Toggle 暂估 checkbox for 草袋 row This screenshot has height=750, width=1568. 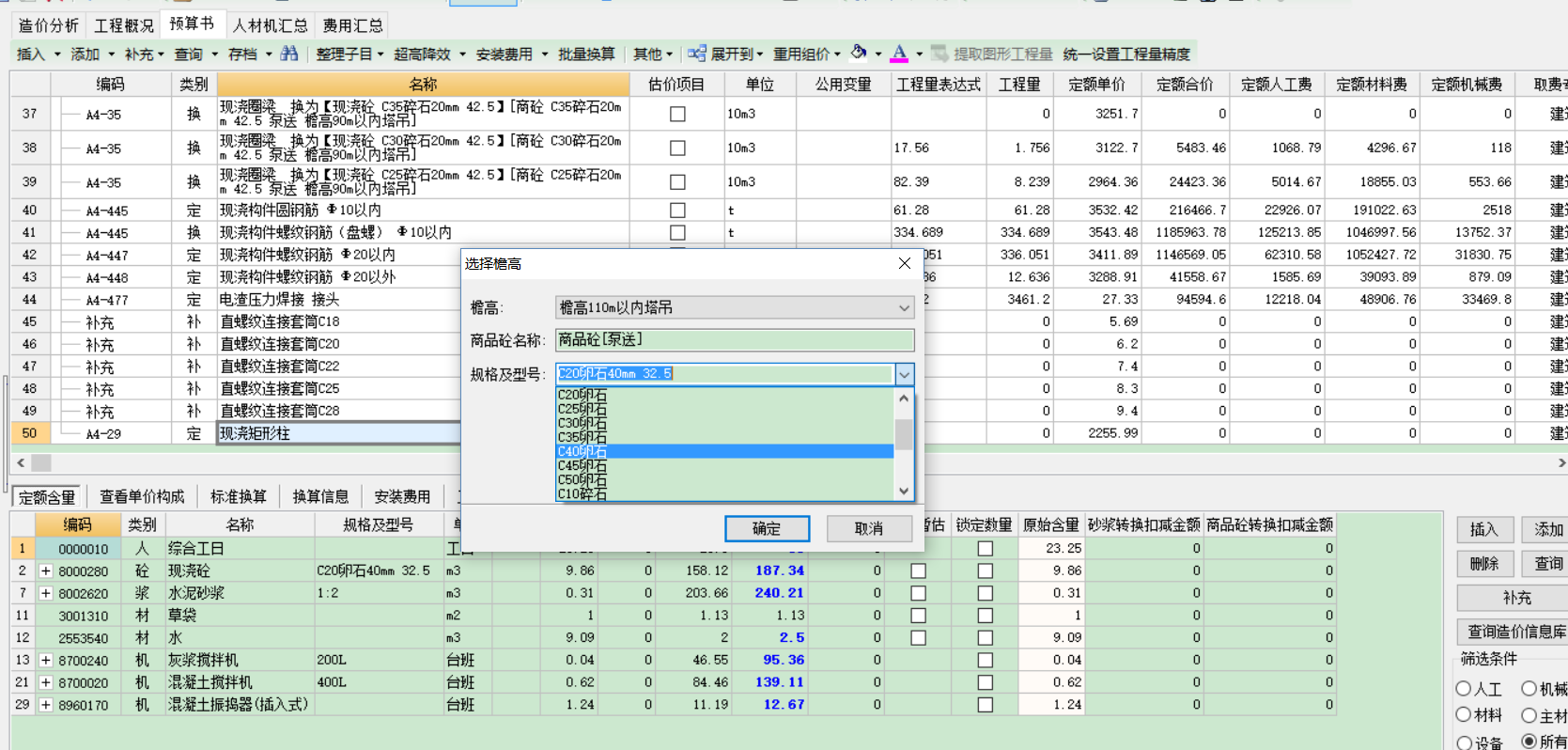[918, 616]
